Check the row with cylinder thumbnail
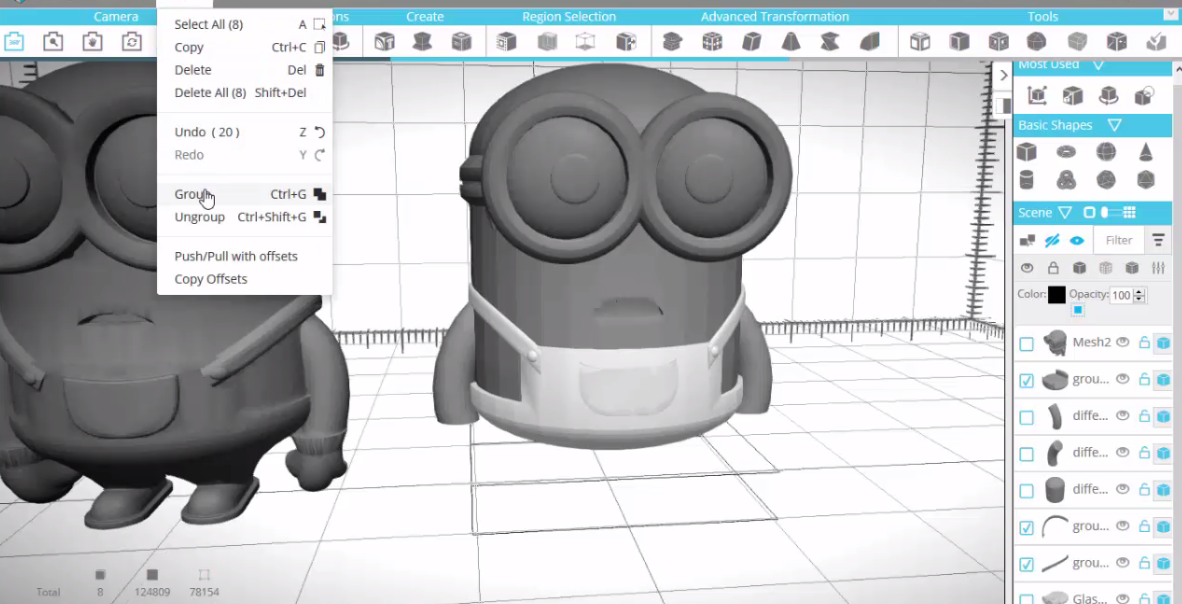 tap(1026, 491)
